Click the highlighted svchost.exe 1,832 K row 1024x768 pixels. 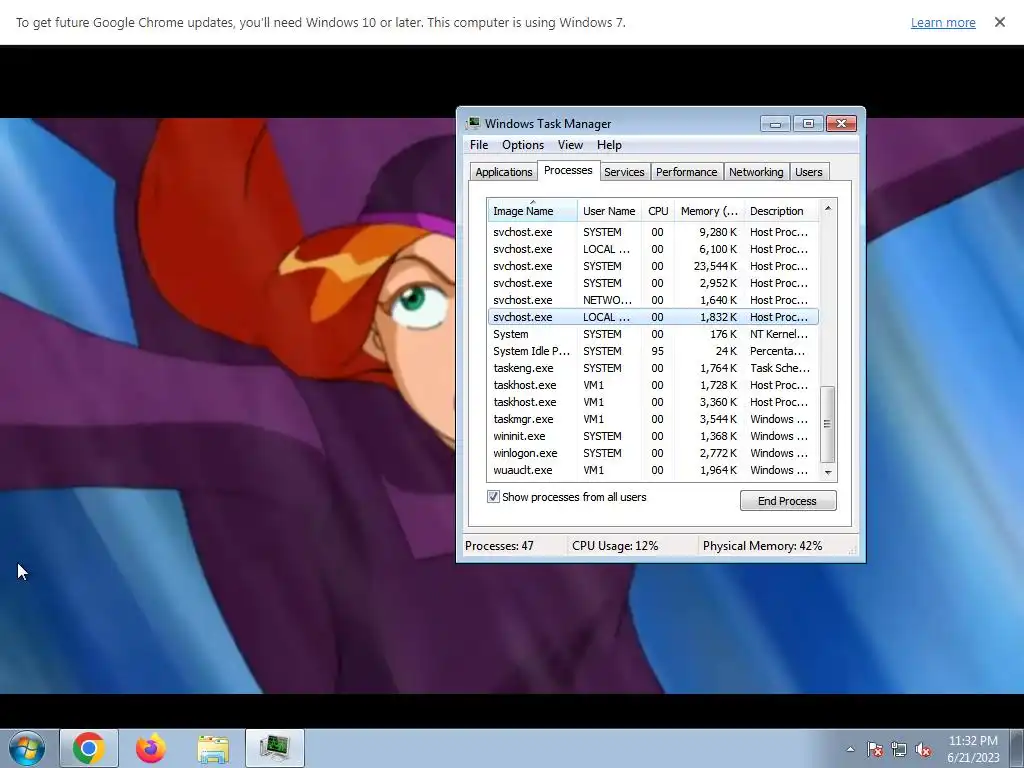click(x=653, y=317)
